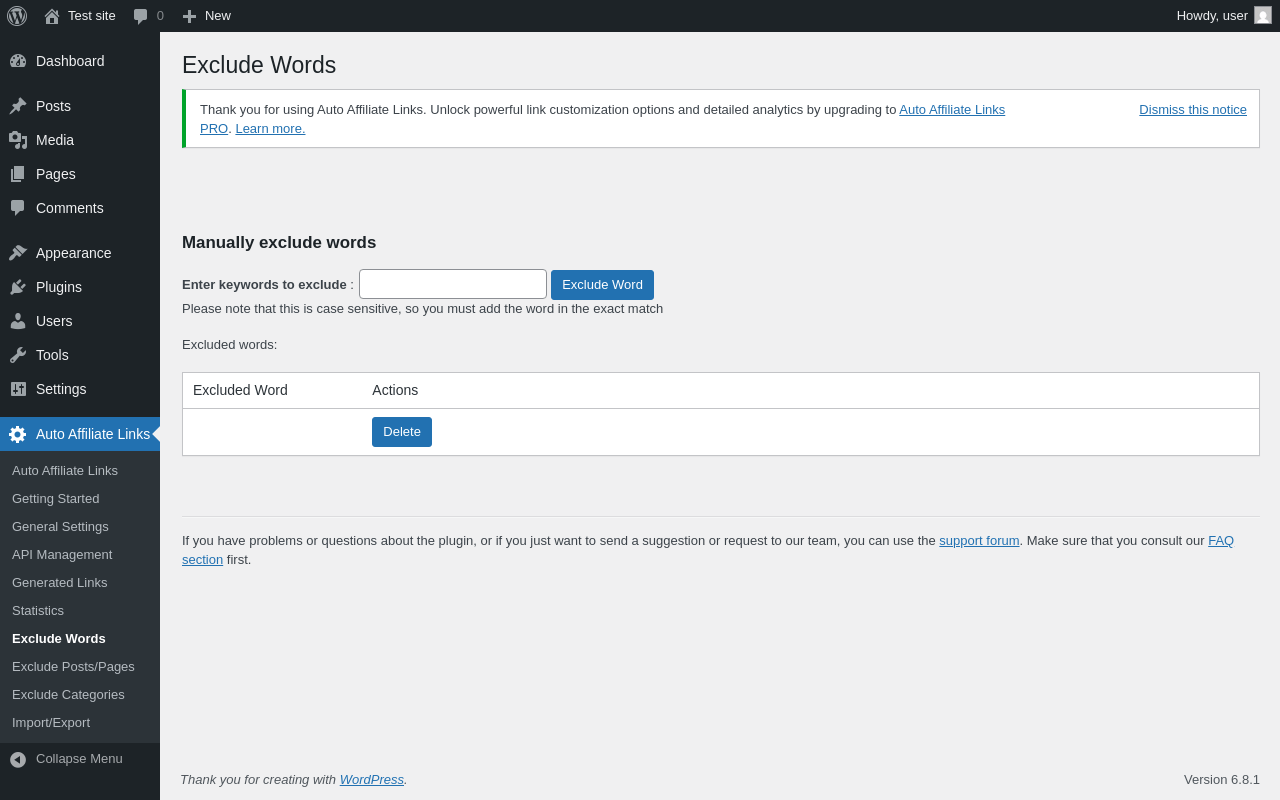Image resolution: width=1280 pixels, height=800 pixels.
Task: Open the comments bubble icon in admin bar
Action: [x=140, y=16]
